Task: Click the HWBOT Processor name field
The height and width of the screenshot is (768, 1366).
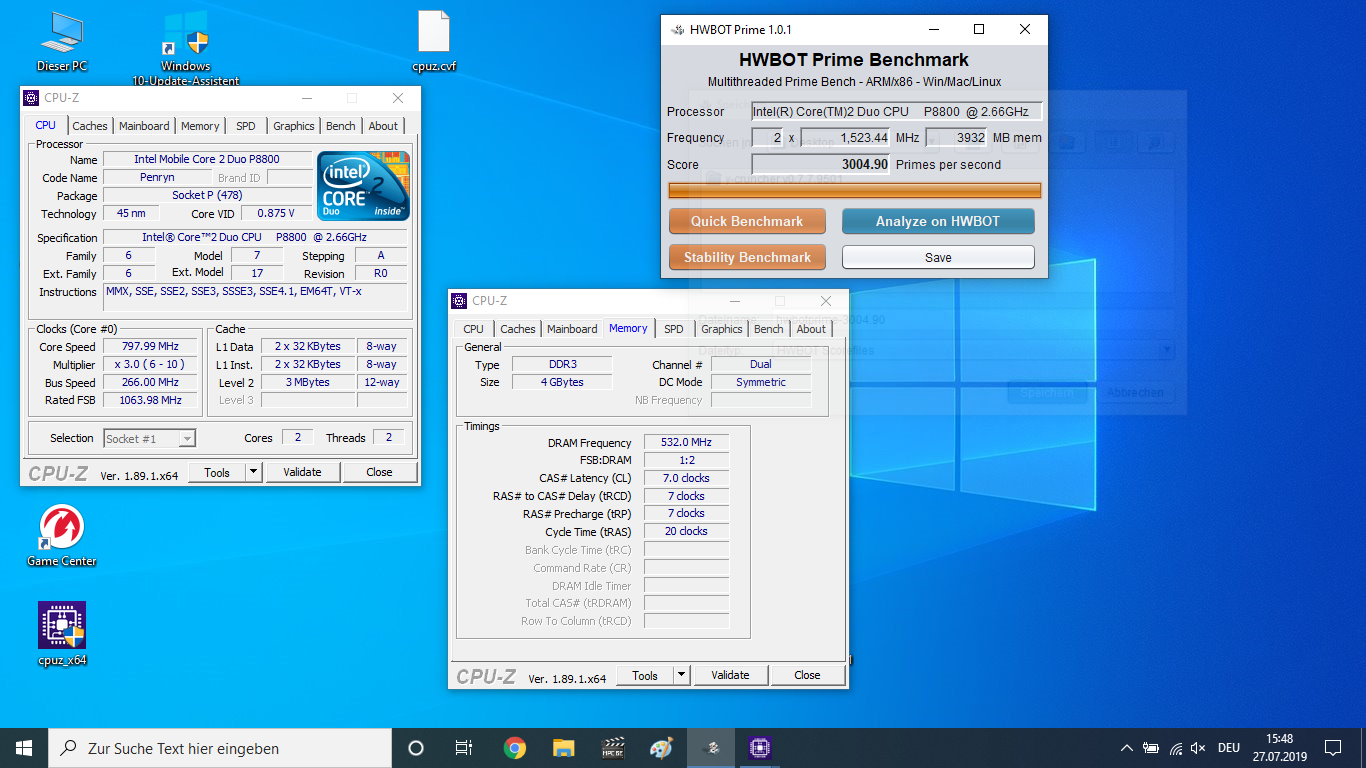Action: coord(897,112)
